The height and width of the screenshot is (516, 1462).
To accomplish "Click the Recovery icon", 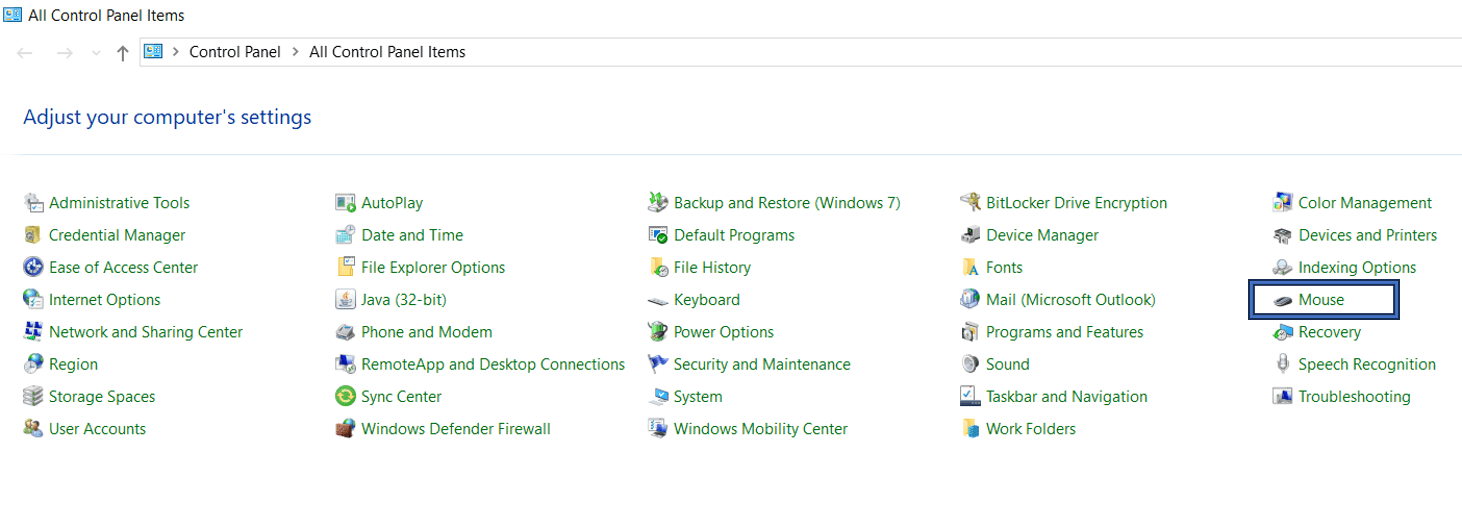I will [1282, 332].
